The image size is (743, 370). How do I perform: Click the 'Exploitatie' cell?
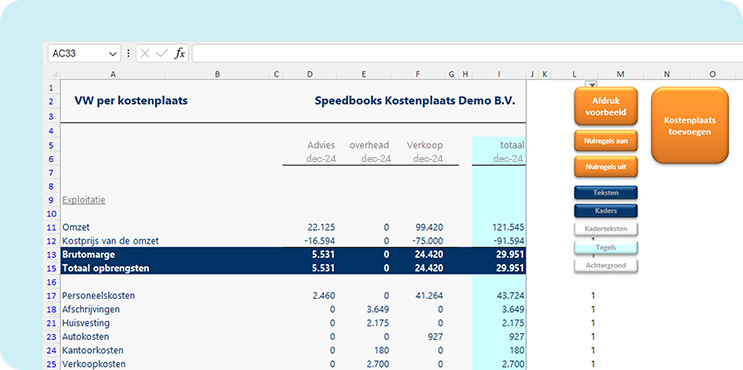pos(84,200)
